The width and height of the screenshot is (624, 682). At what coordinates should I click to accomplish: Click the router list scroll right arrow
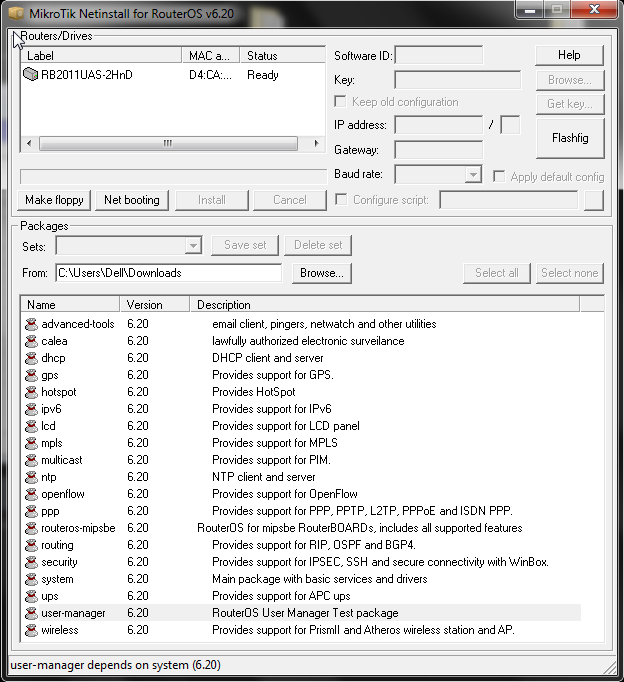tap(316, 143)
